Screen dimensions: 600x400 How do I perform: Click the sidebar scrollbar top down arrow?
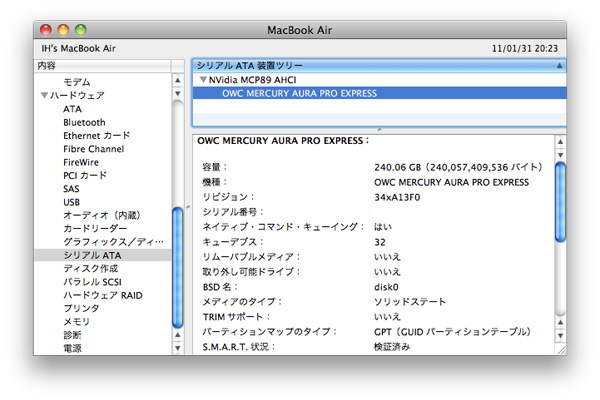point(178,93)
